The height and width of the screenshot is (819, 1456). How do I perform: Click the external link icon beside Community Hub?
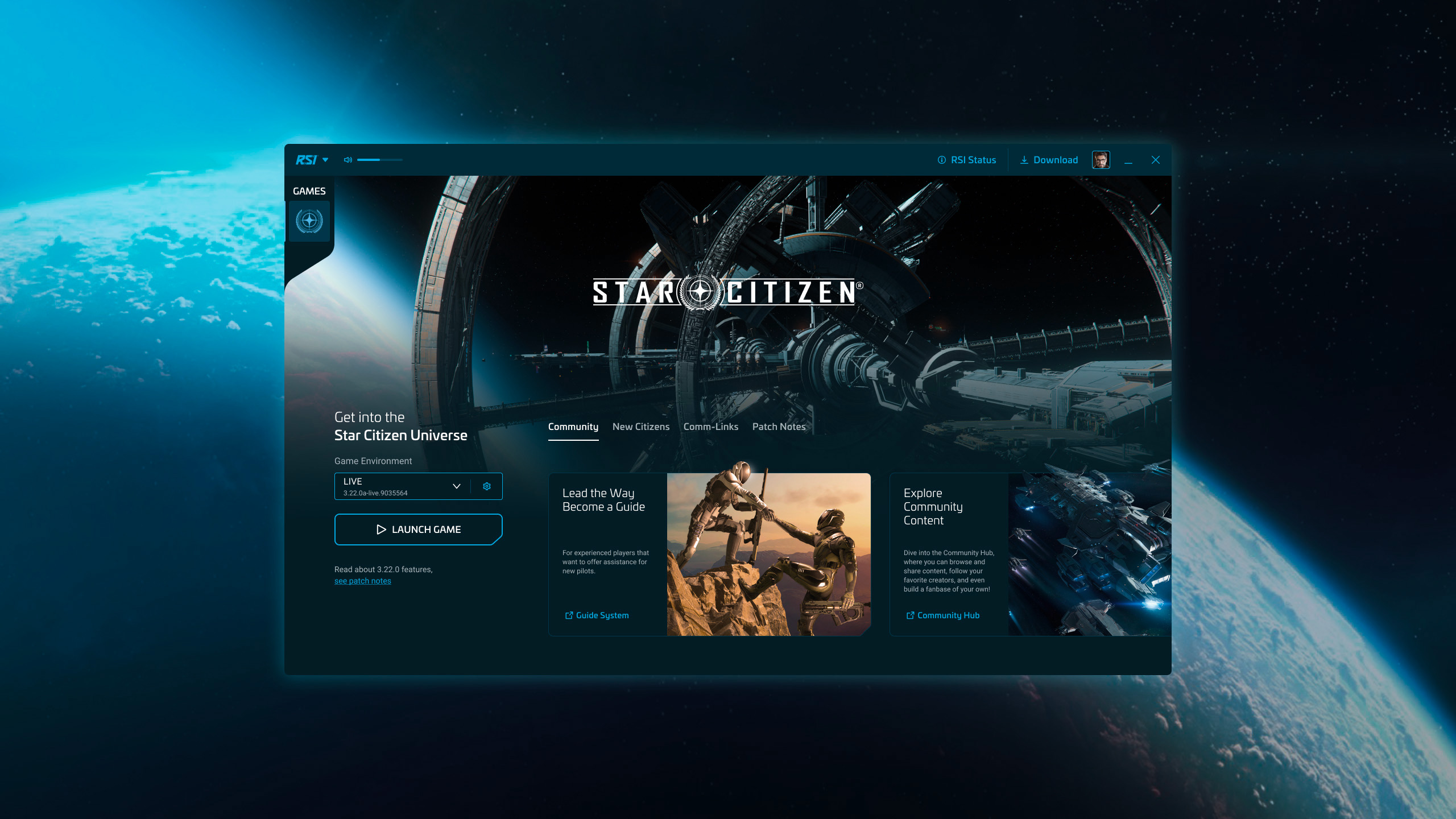[910, 615]
